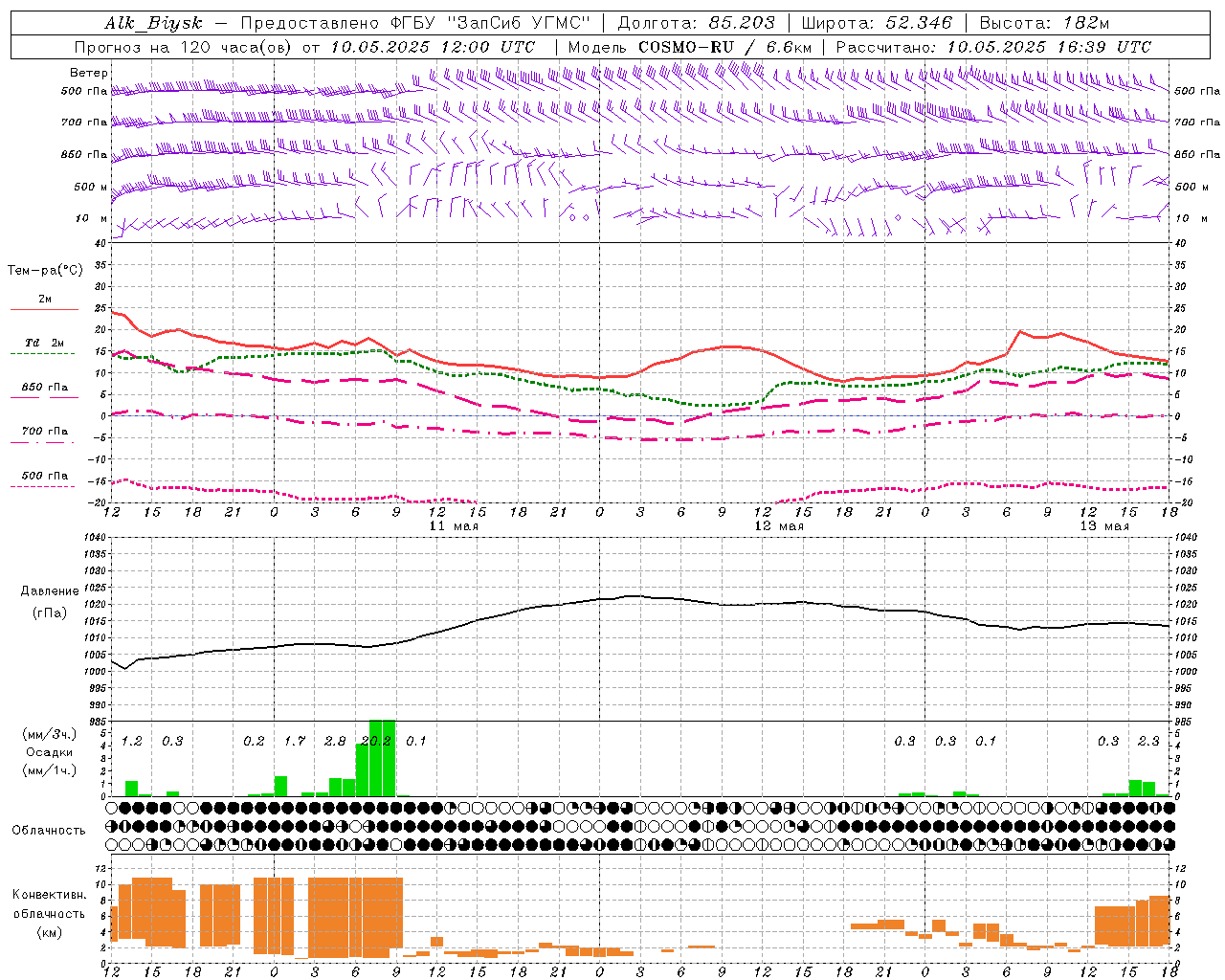Image resolution: width=1225 pixels, height=980 pixels.
Task: Click the "Давление" pressure panel label
Action: click(x=50, y=591)
